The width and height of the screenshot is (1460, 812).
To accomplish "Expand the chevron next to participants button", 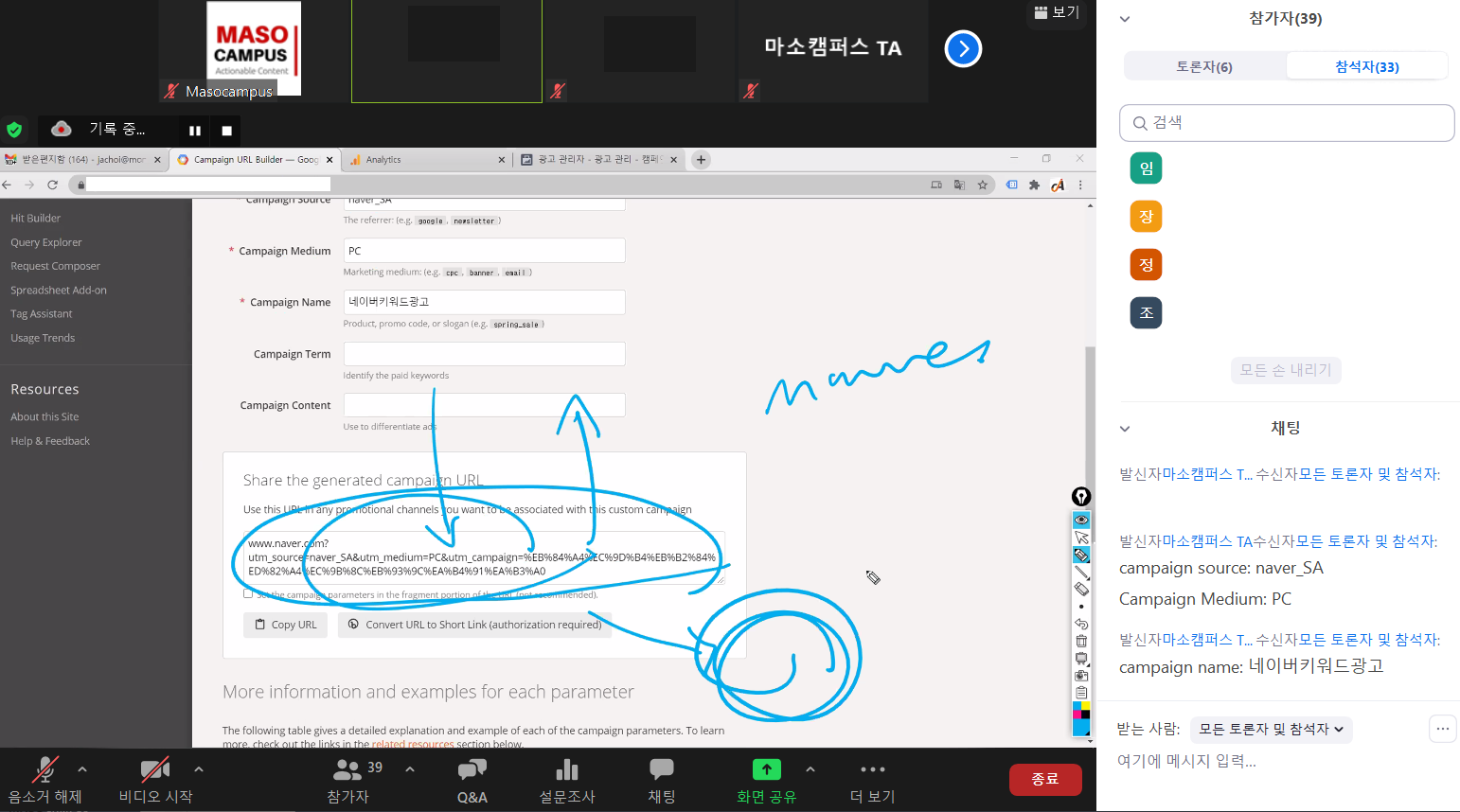I will tap(410, 769).
